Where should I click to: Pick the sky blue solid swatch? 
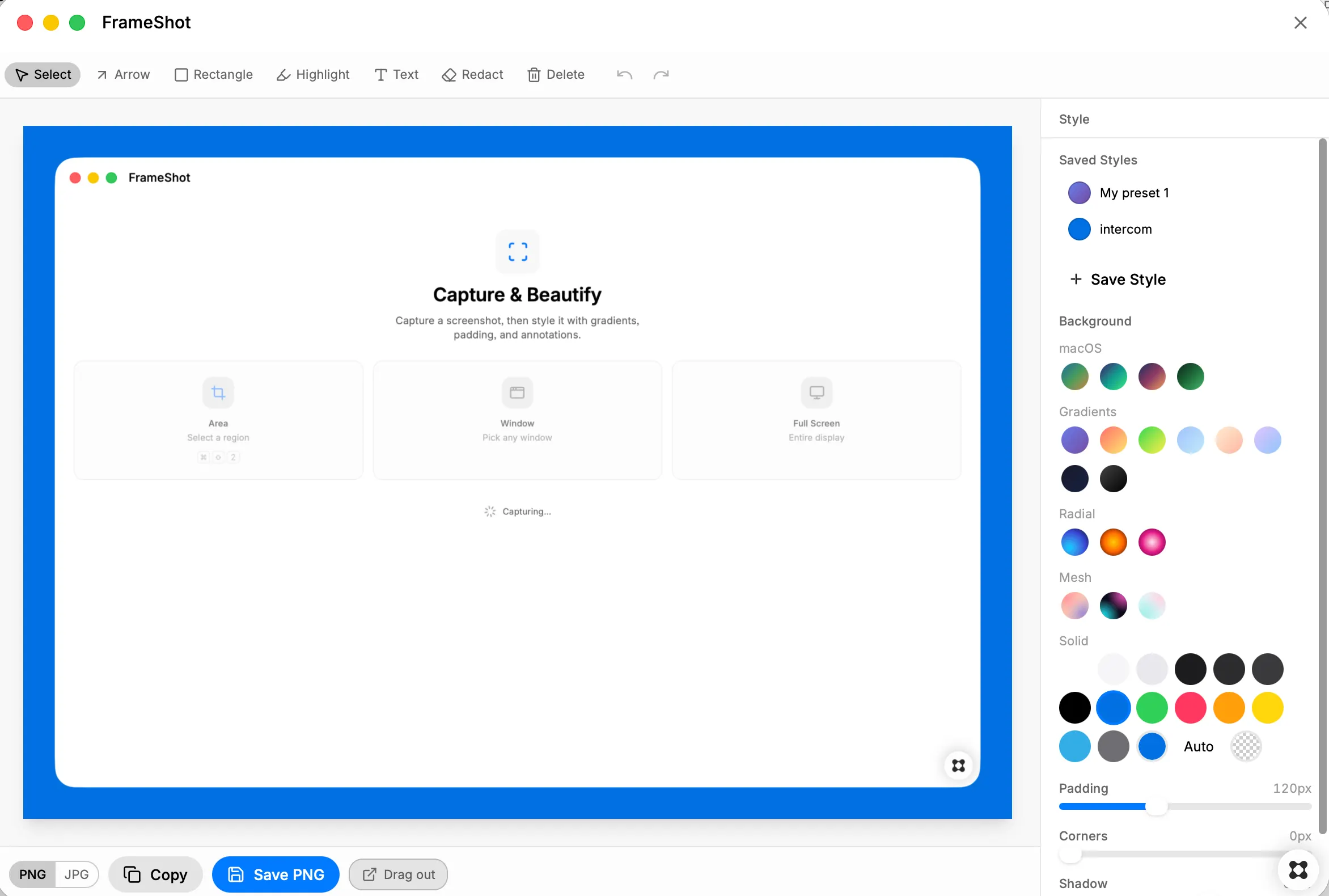pos(1075,747)
